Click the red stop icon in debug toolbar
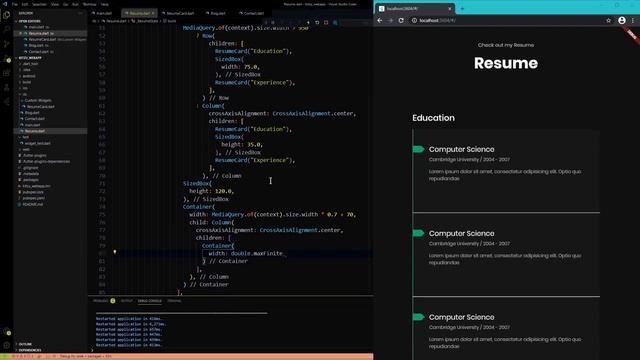The width and height of the screenshot is (640, 360). 326,22
